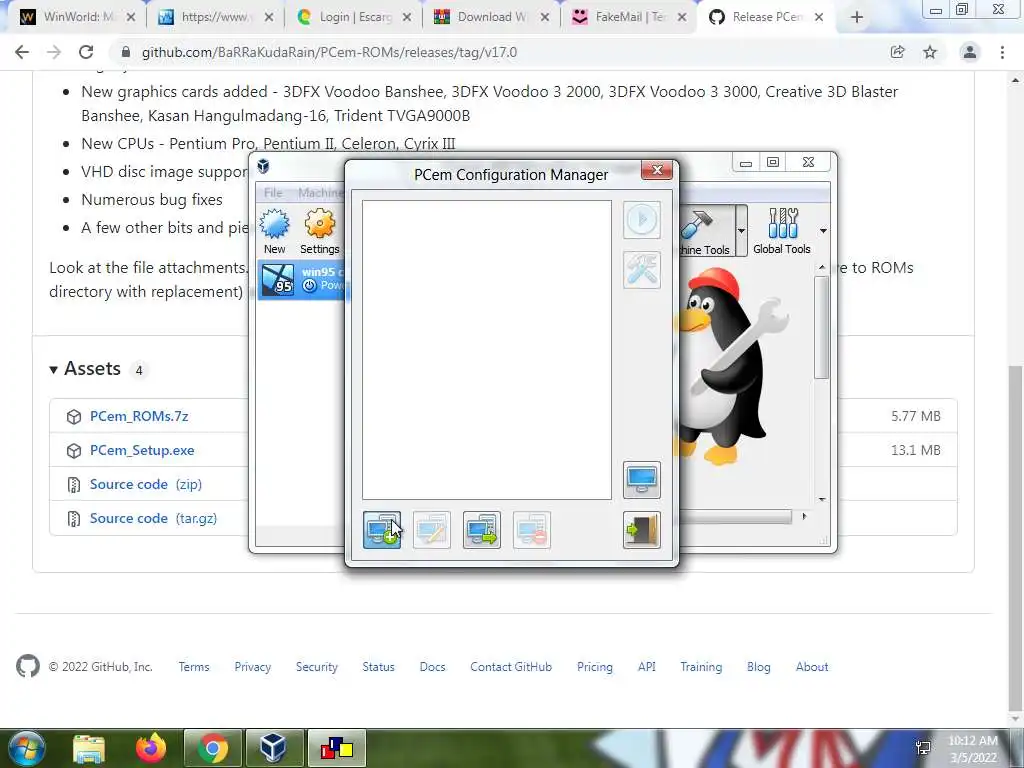This screenshot has width=1024, height=768.
Task: Download PCem_Setup.exe asset
Action: pyautogui.click(x=142, y=450)
